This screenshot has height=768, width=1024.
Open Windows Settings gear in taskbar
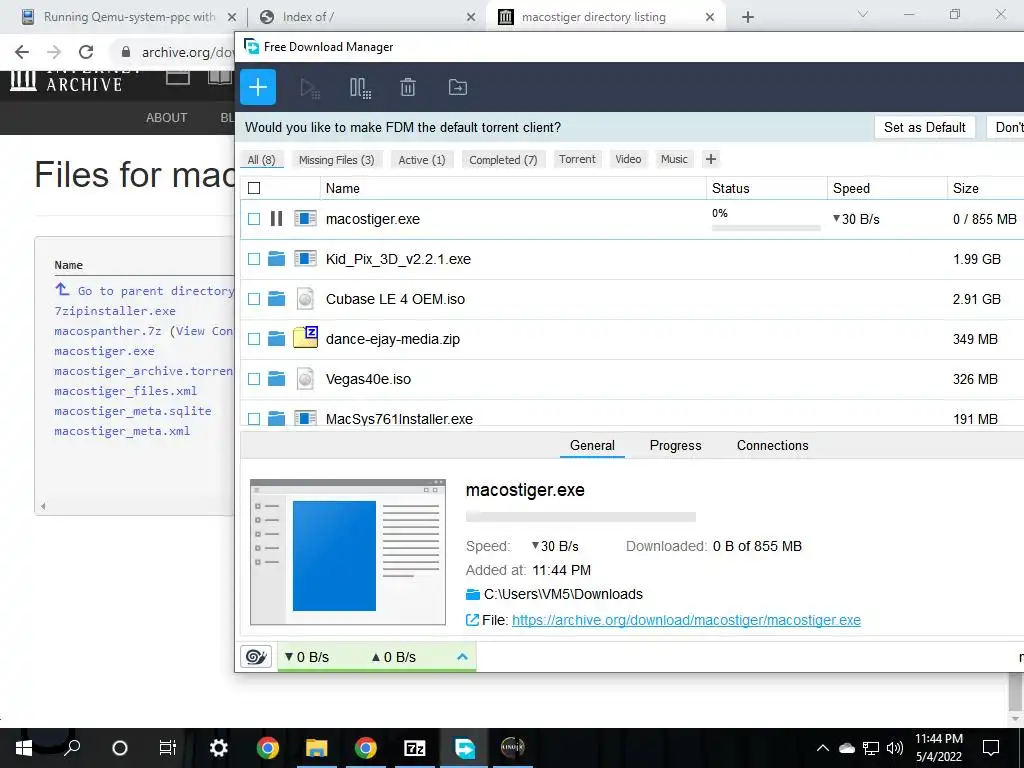coord(218,748)
